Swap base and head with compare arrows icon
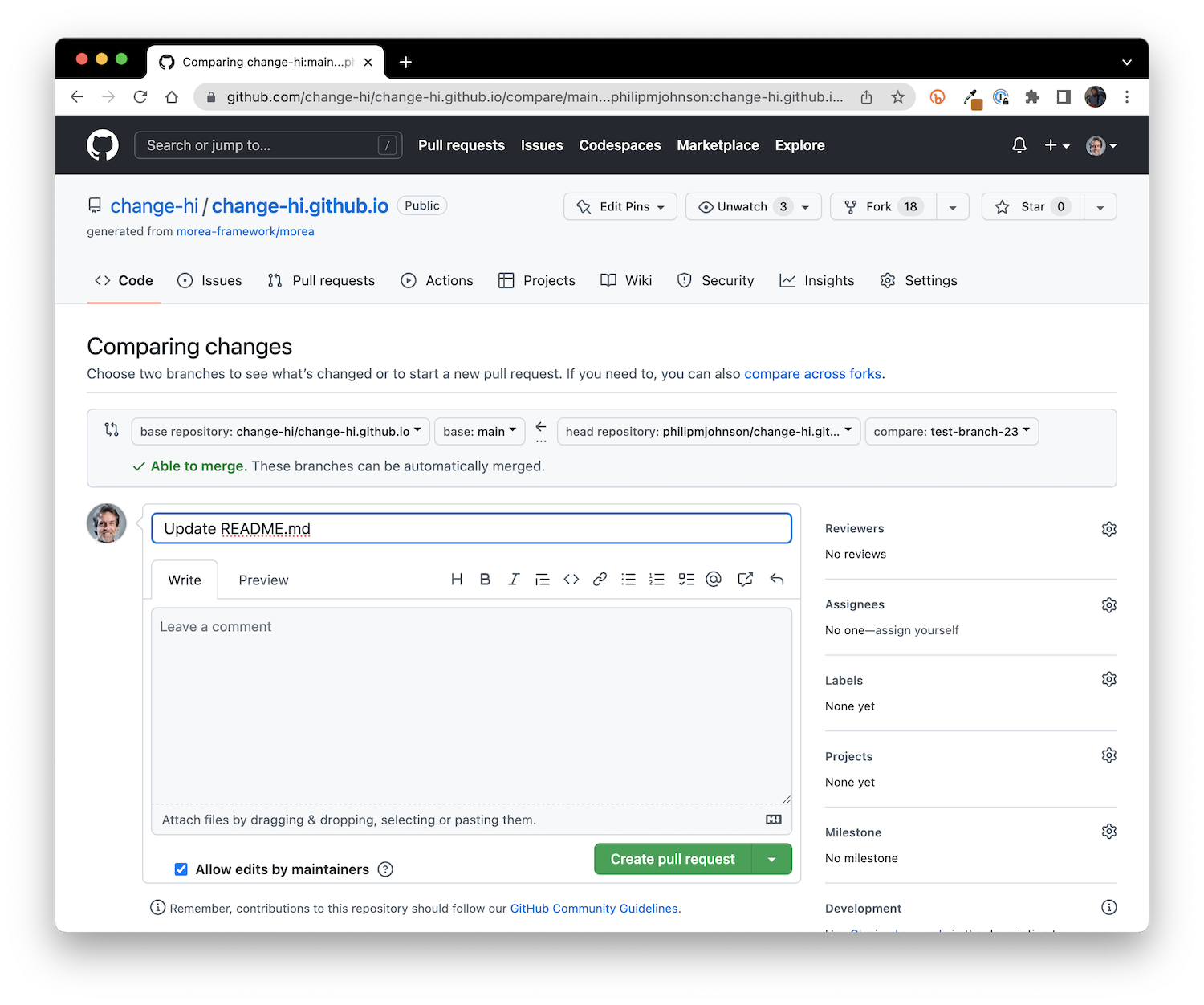The width and height of the screenshot is (1204, 1005). tap(112, 430)
